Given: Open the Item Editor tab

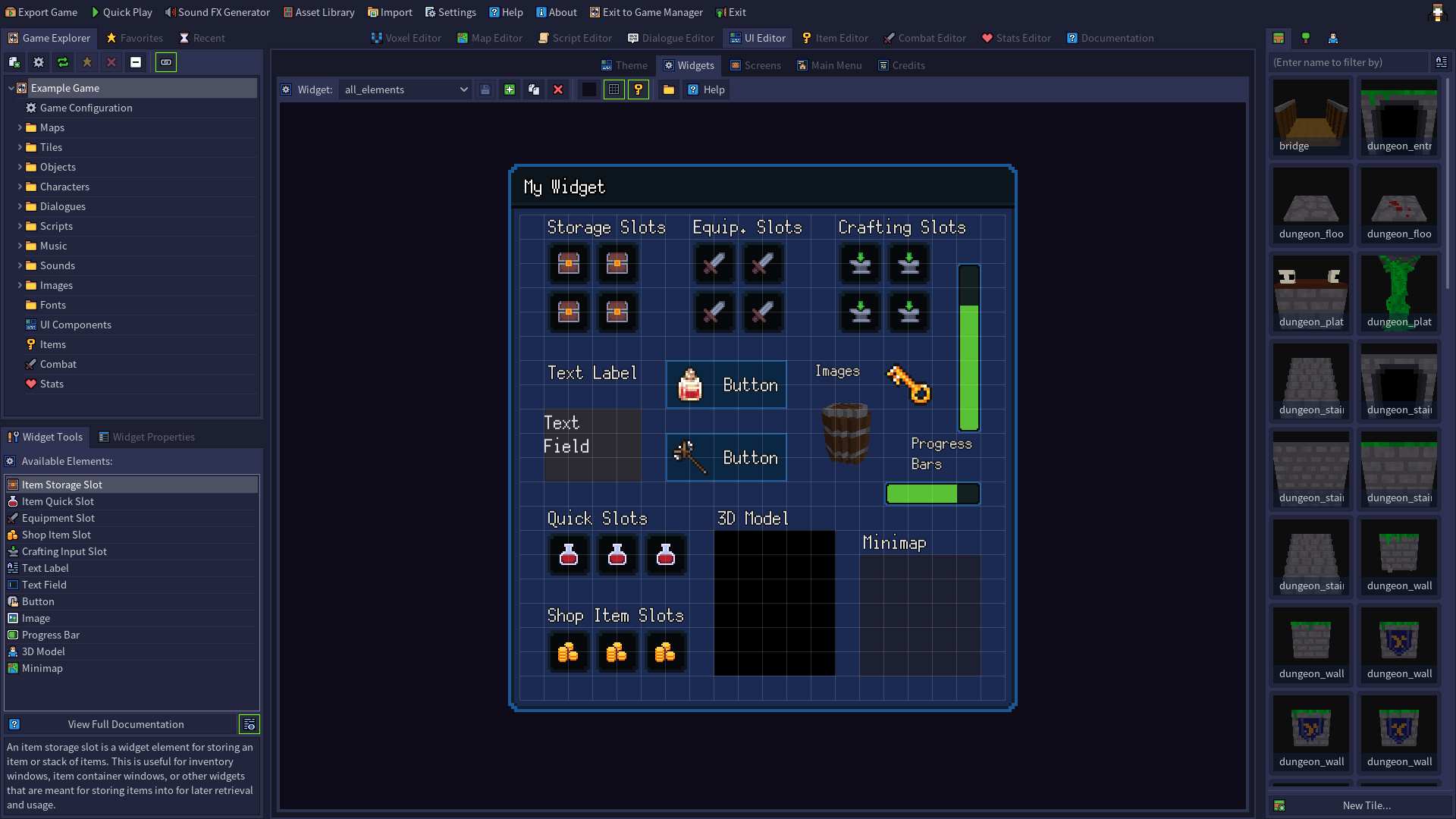Looking at the screenshot, I should pos(835,38).
